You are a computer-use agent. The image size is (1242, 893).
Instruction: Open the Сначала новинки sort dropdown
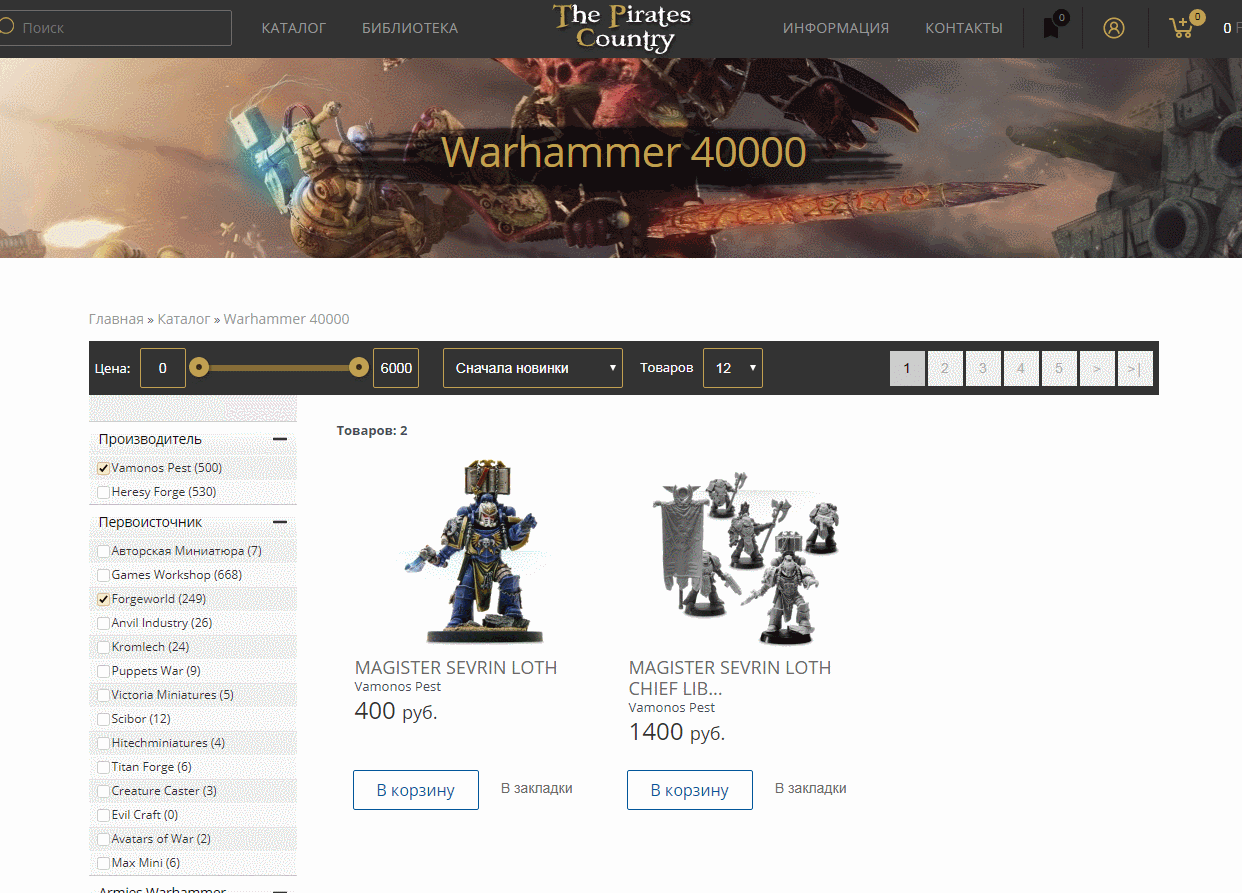coord(533,368)
